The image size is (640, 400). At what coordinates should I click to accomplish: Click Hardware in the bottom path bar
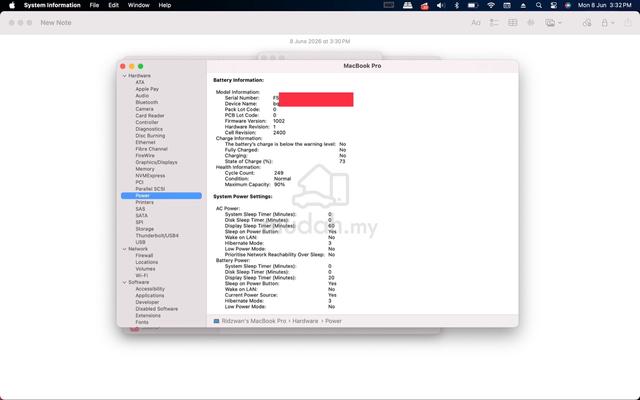[305, 321]
